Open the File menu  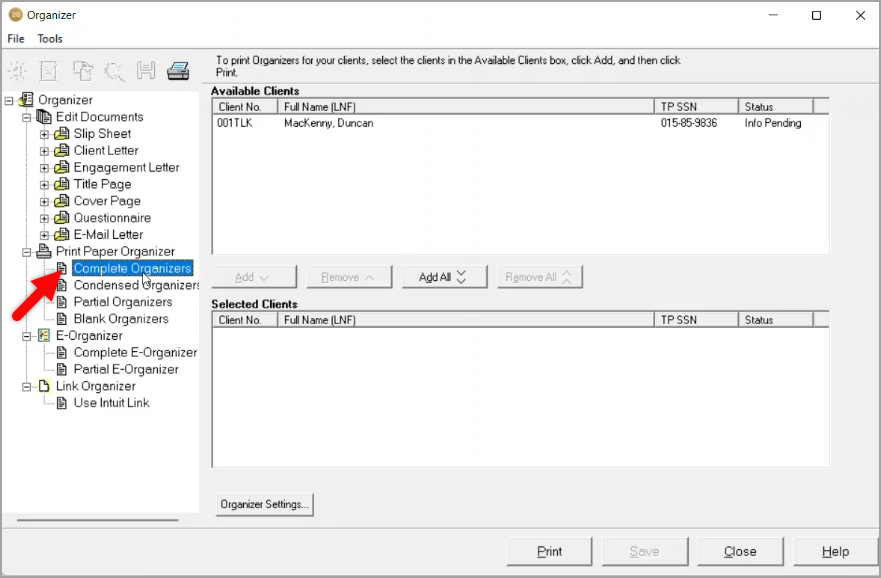point(16,39)
